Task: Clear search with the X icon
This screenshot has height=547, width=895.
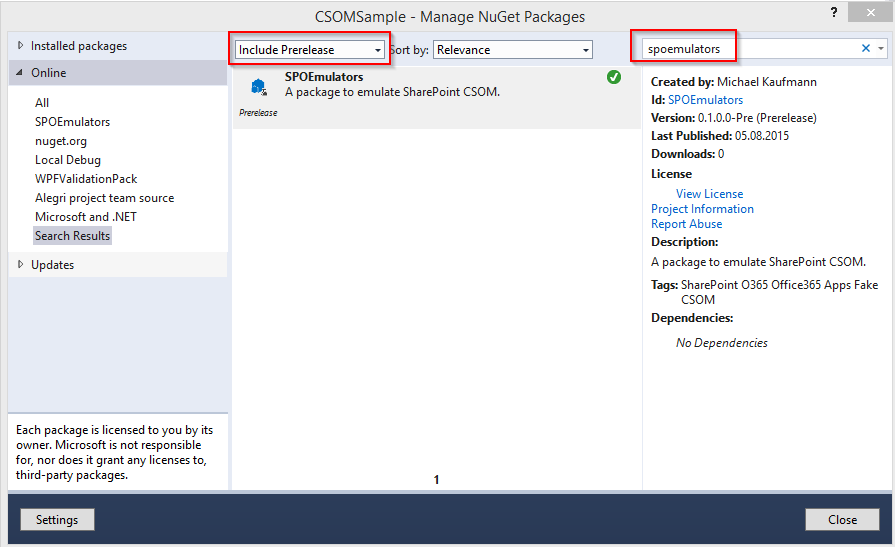Action: coord(866,49)
